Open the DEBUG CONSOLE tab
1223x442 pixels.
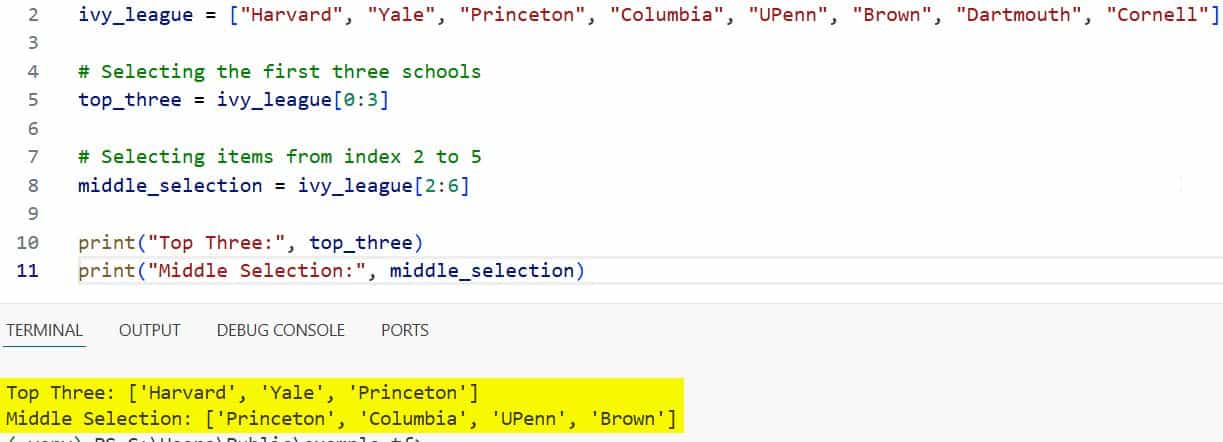(280, 330)
